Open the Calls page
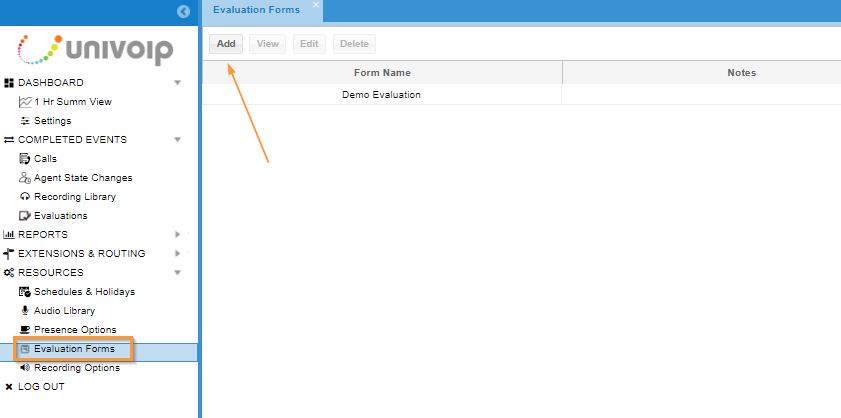Image resolution: width=841 pixels, height=418 pixels. click(46, 159)
